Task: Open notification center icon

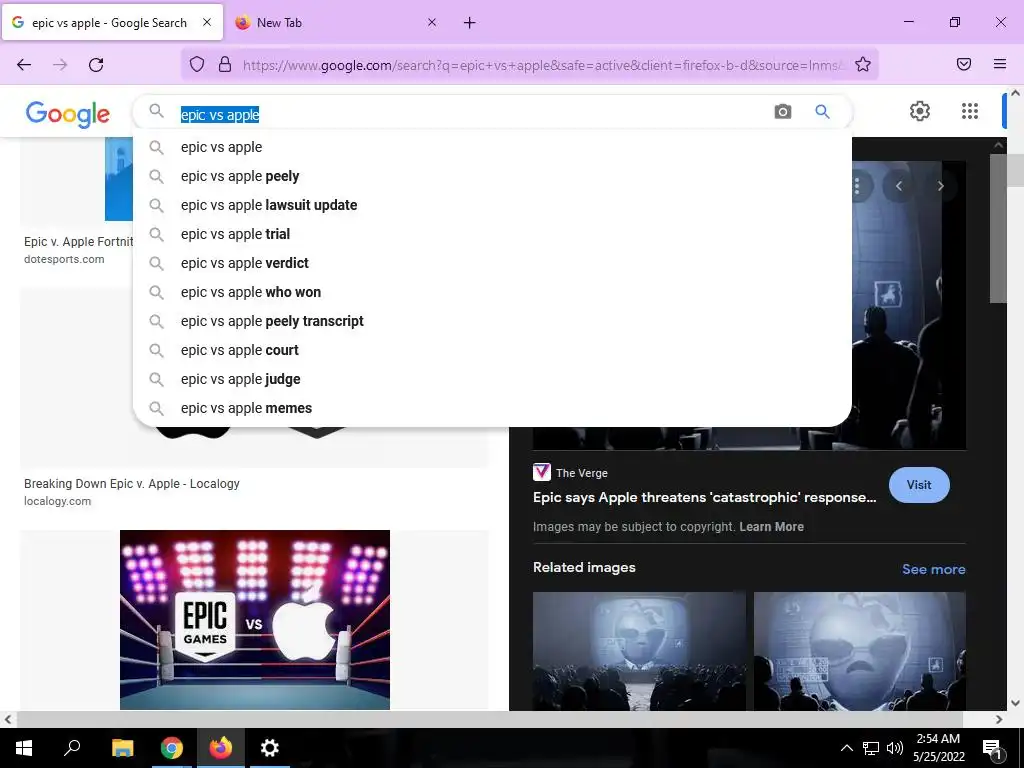Action: 992,748
